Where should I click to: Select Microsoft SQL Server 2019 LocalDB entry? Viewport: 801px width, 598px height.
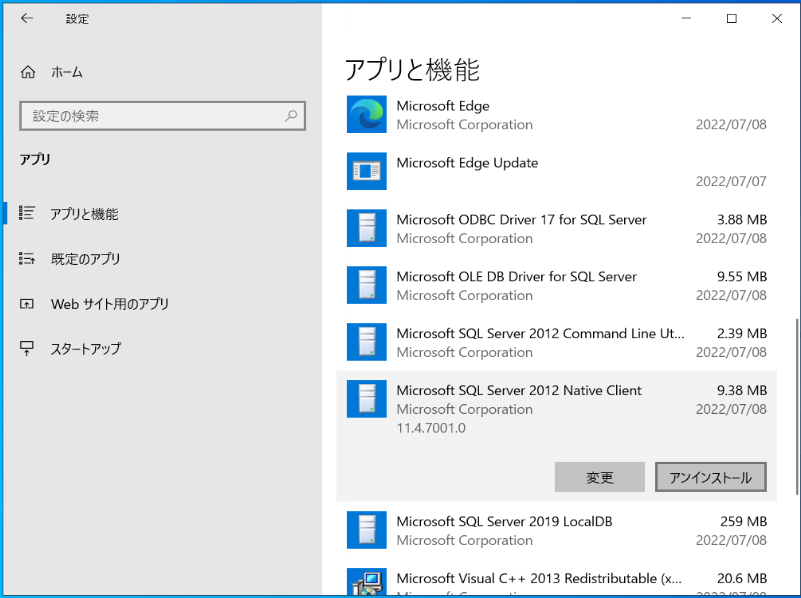[x=504, y=521]
